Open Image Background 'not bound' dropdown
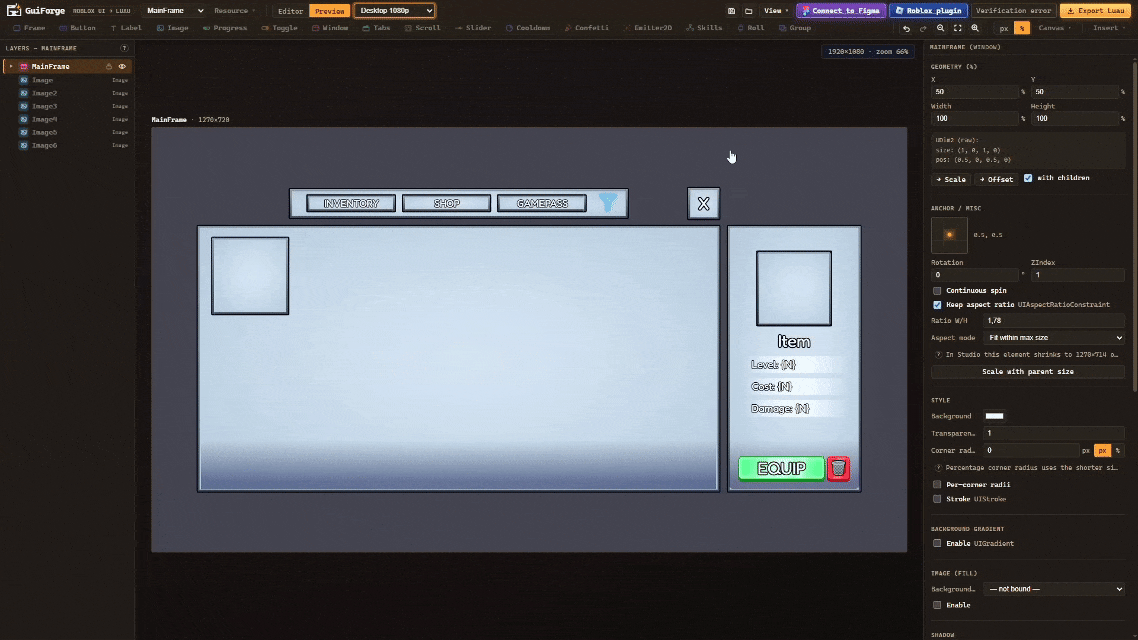 pos(1055,588)
